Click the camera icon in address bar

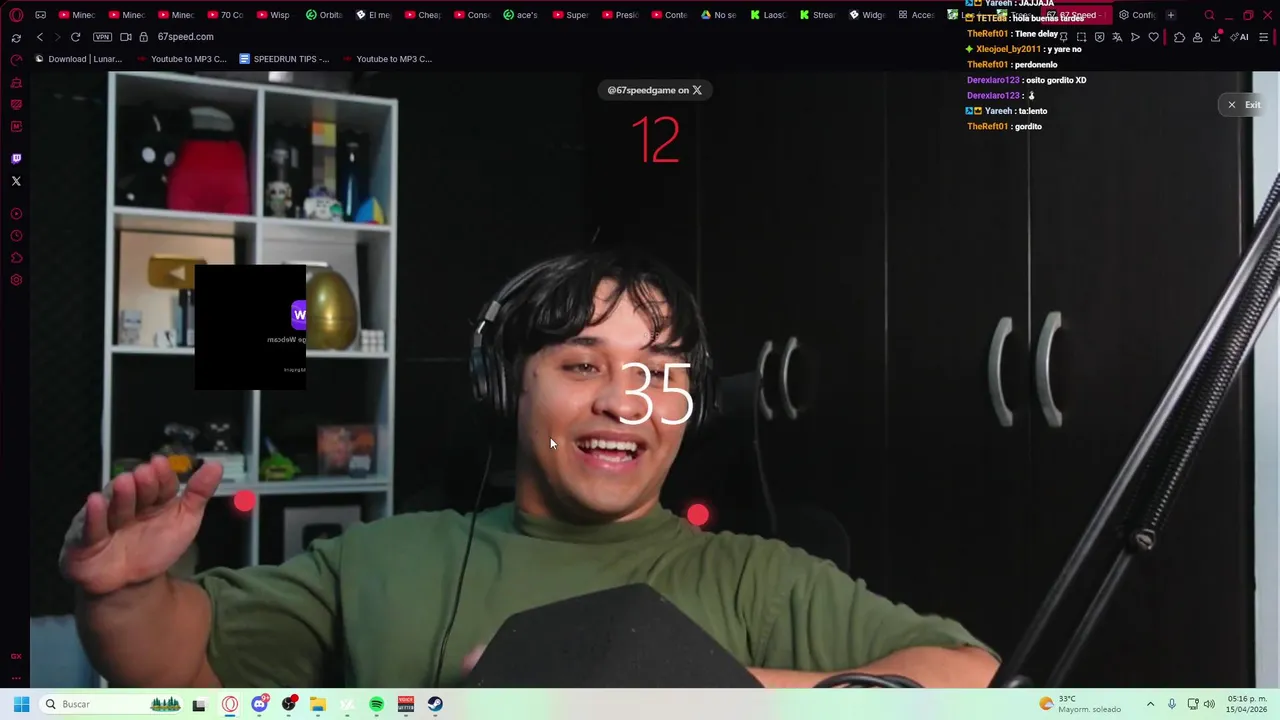(x=126, y=37)
